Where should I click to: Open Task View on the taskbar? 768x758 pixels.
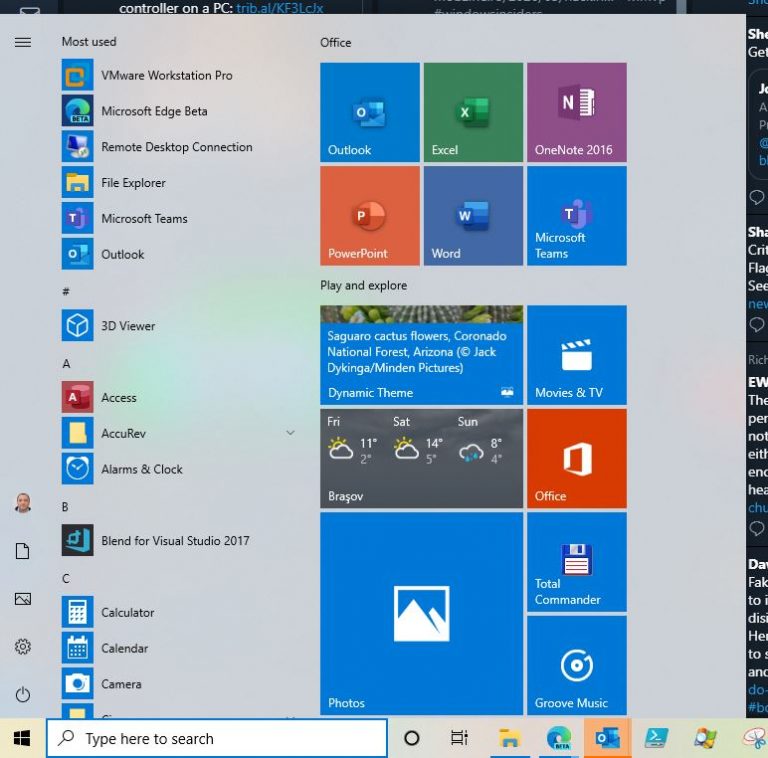point(459,738)
